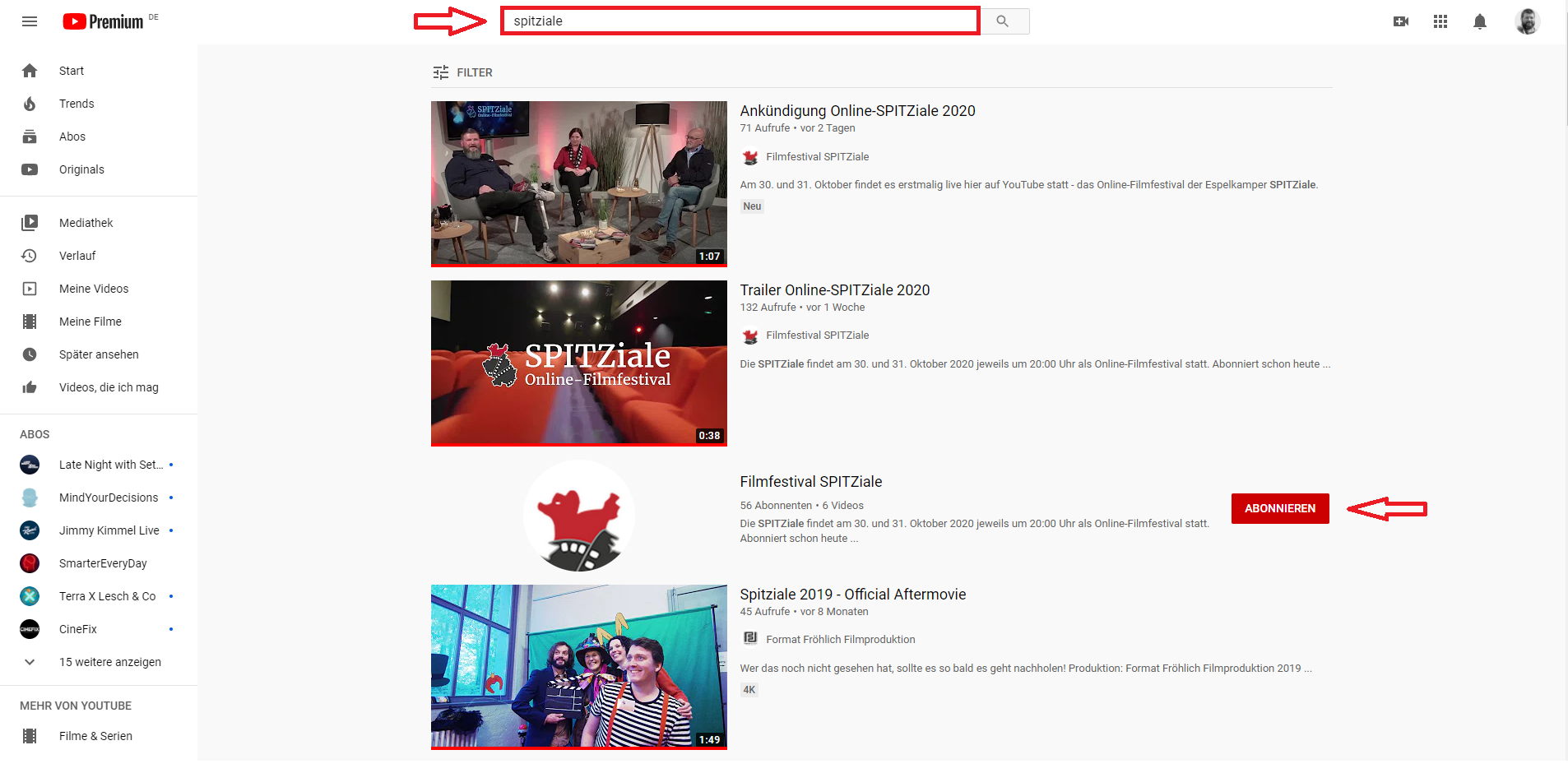Open the account avatar menu
This screenshot has width=1568, height=773.
coord(1528,21)
